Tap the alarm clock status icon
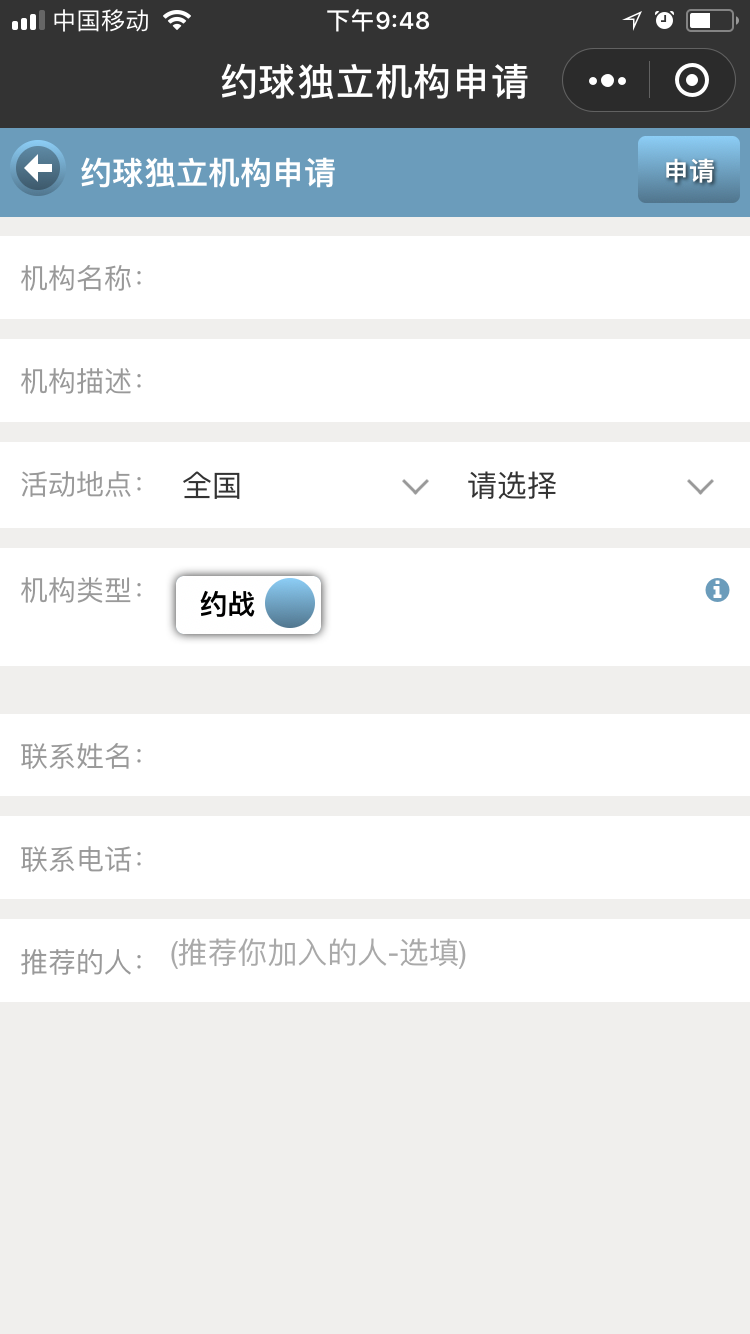Image resolution: width=750 pixels, height=1334 pixels. coord(664,20)
